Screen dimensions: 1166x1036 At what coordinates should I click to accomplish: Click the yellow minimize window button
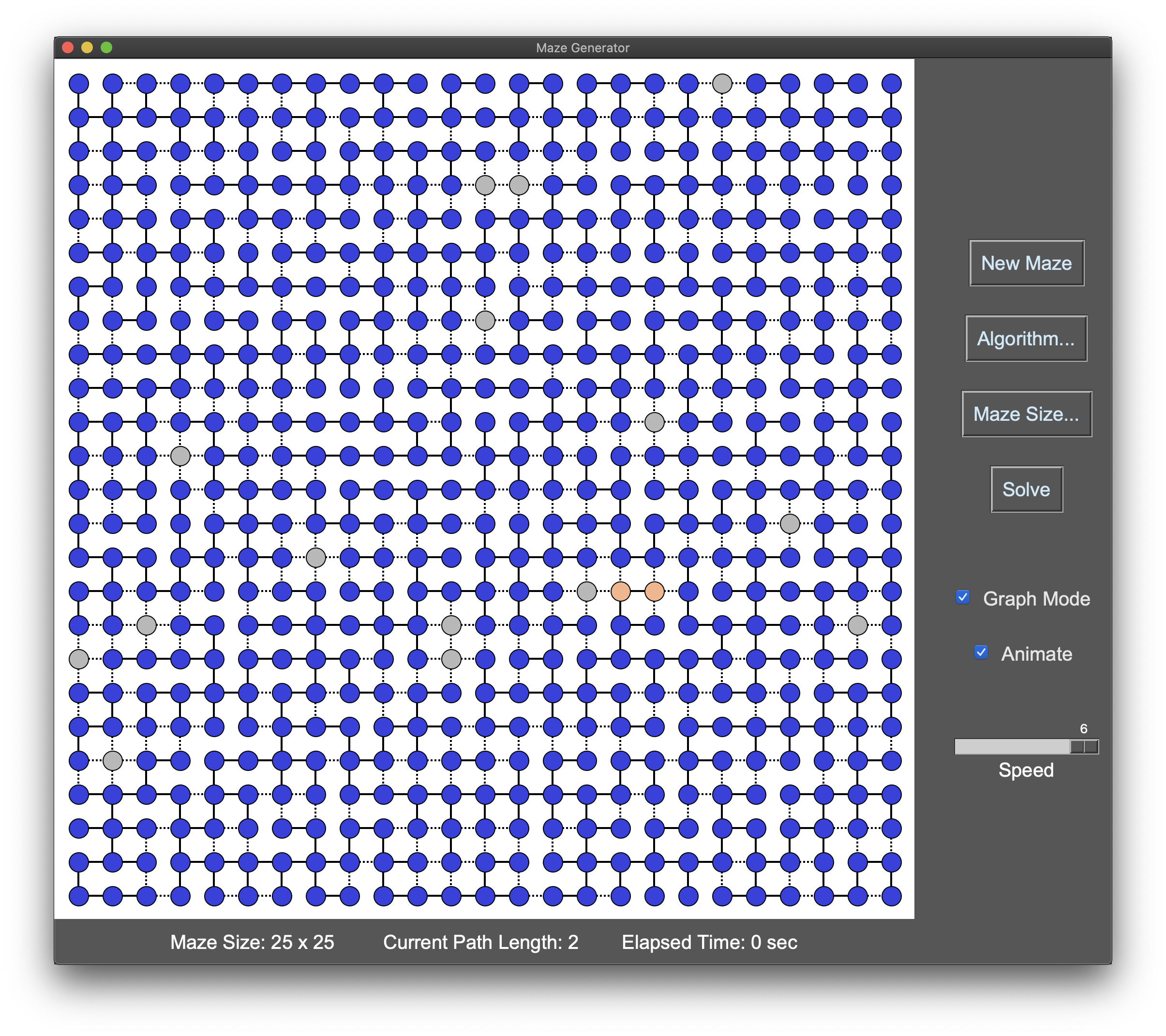pyautogui.click(x=87, y=47)
